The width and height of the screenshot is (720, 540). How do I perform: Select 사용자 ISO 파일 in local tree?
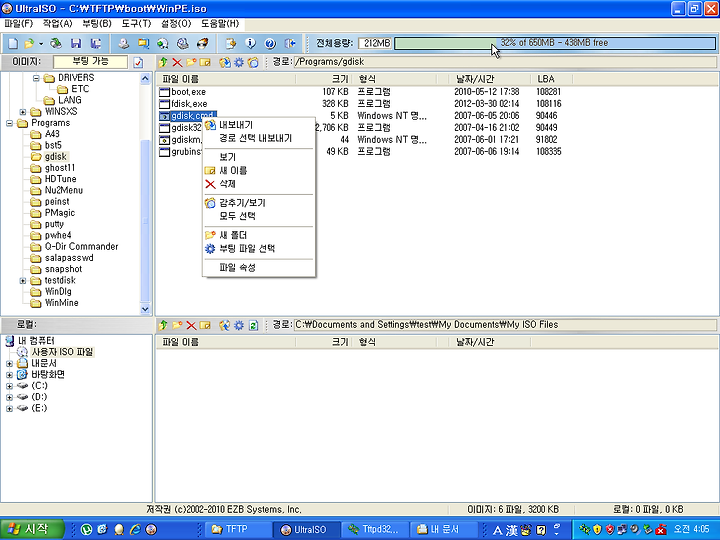[62, 352]
